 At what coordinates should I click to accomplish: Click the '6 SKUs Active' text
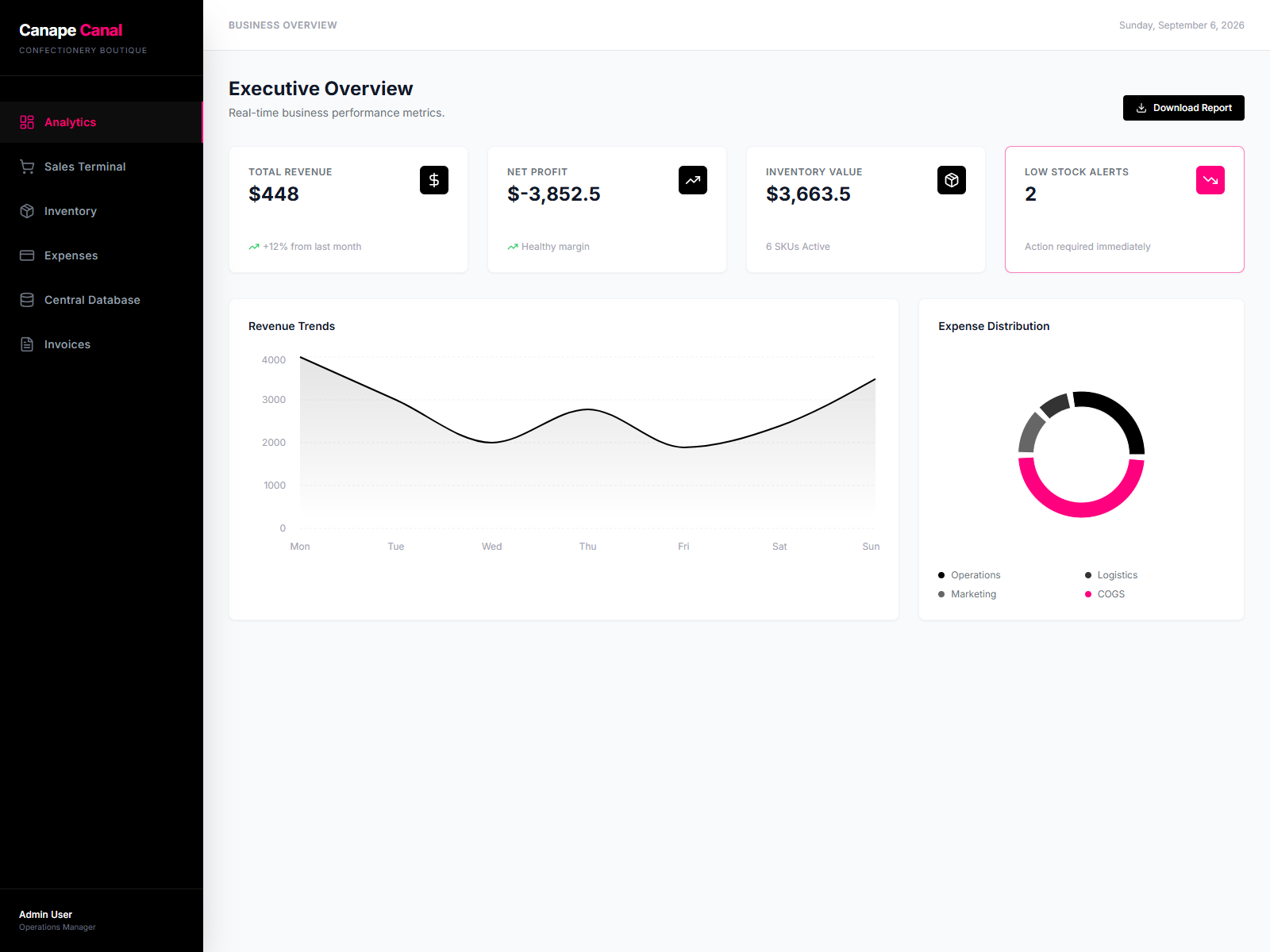click(798, 247)
